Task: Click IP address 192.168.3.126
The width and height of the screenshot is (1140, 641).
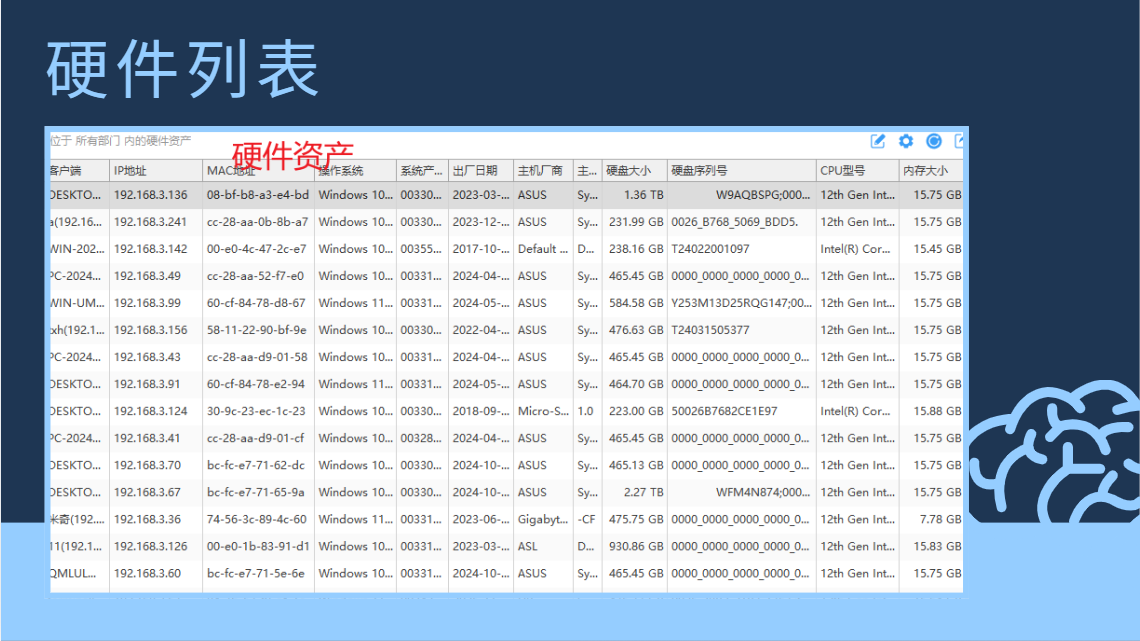Action: [x=150, y=546]
